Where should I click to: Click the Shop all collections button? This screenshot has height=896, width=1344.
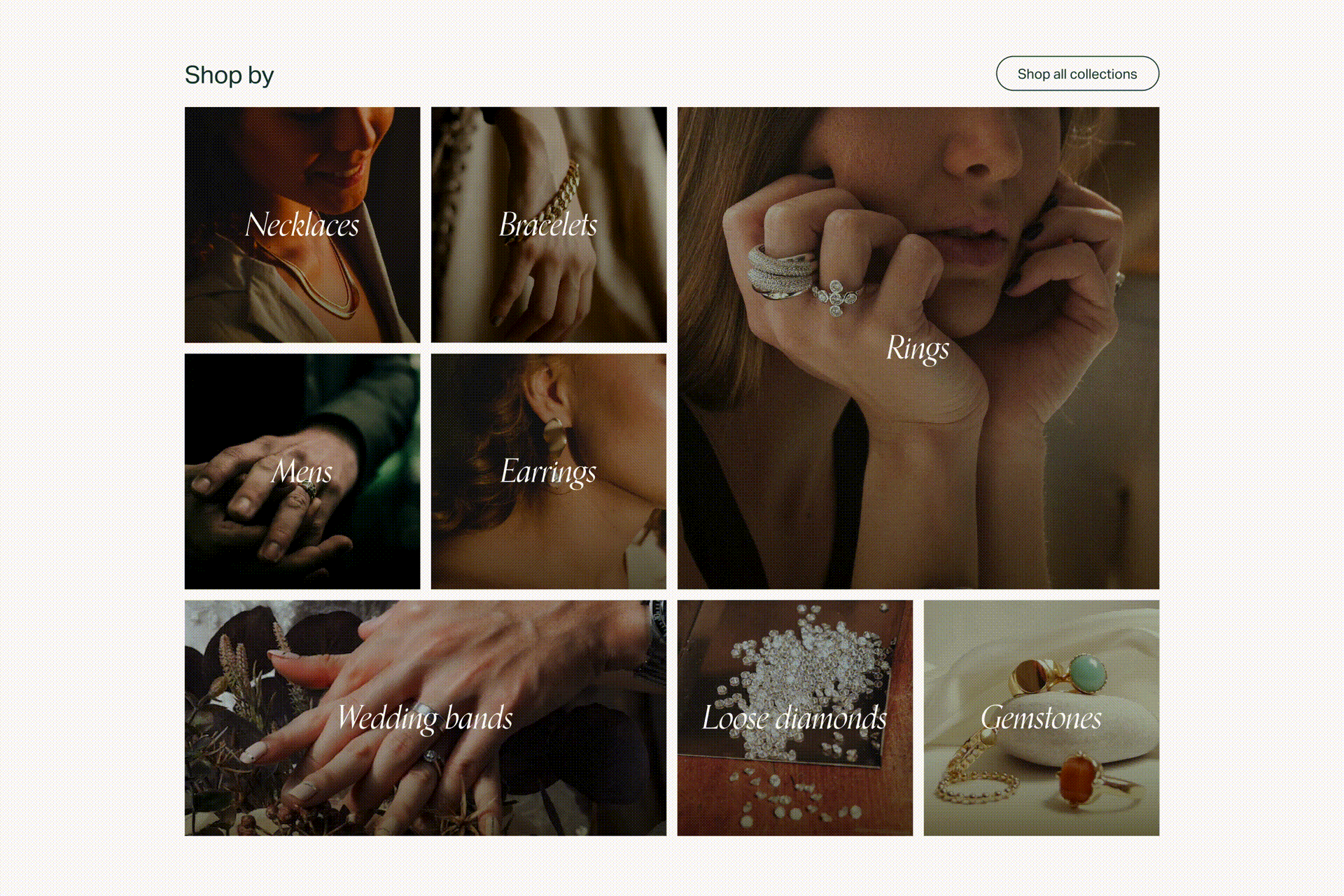point(1077,73)
